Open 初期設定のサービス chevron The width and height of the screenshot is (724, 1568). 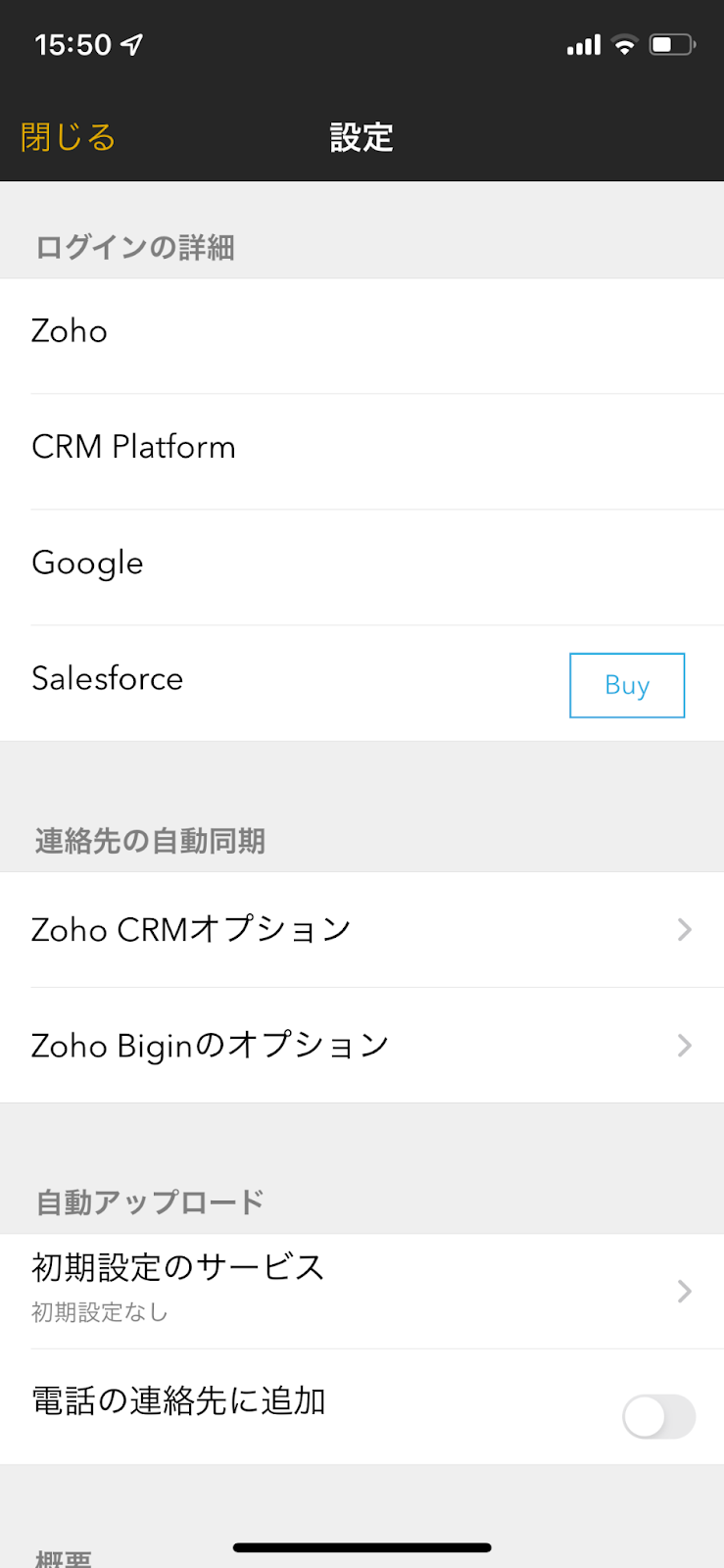(685, 1292)
